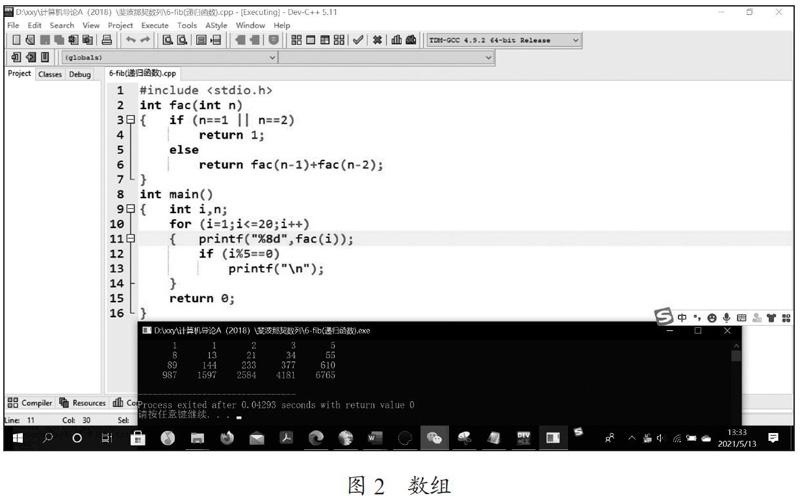Collapse the fold marker at line 9
This screenshot has height=500, width=800.
click(131, 209)
